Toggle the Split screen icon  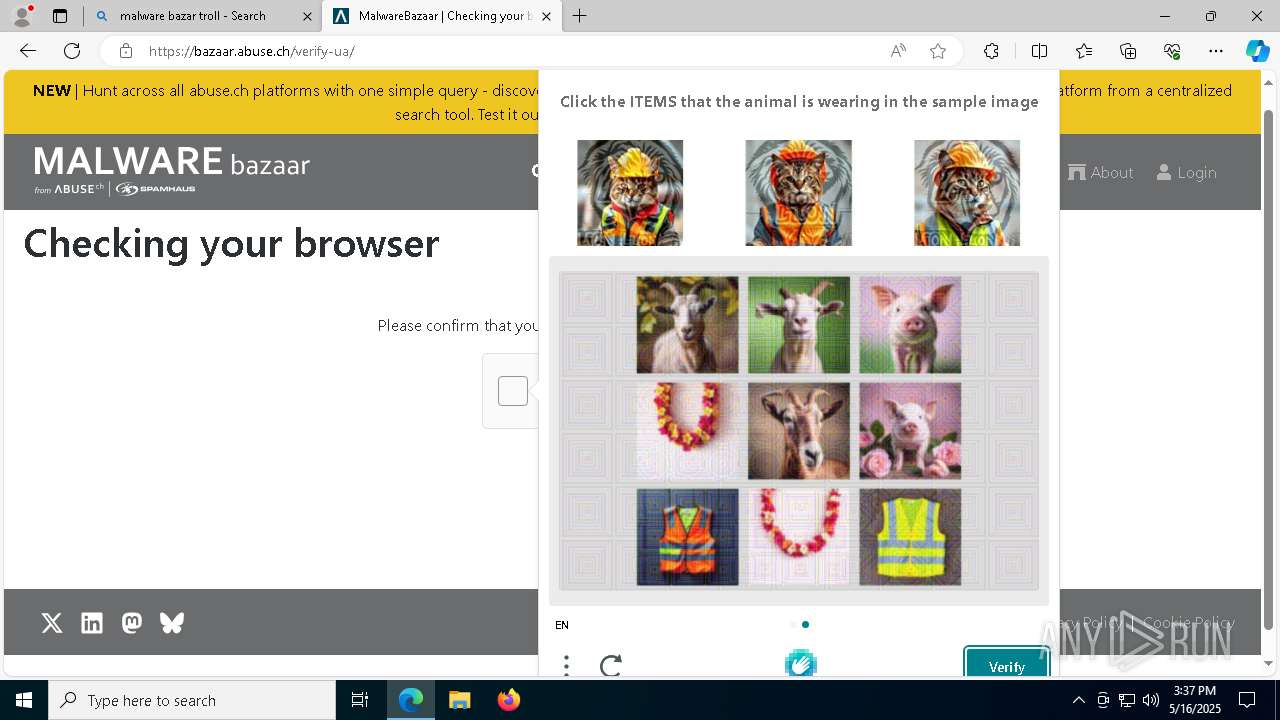(1039, 51)
